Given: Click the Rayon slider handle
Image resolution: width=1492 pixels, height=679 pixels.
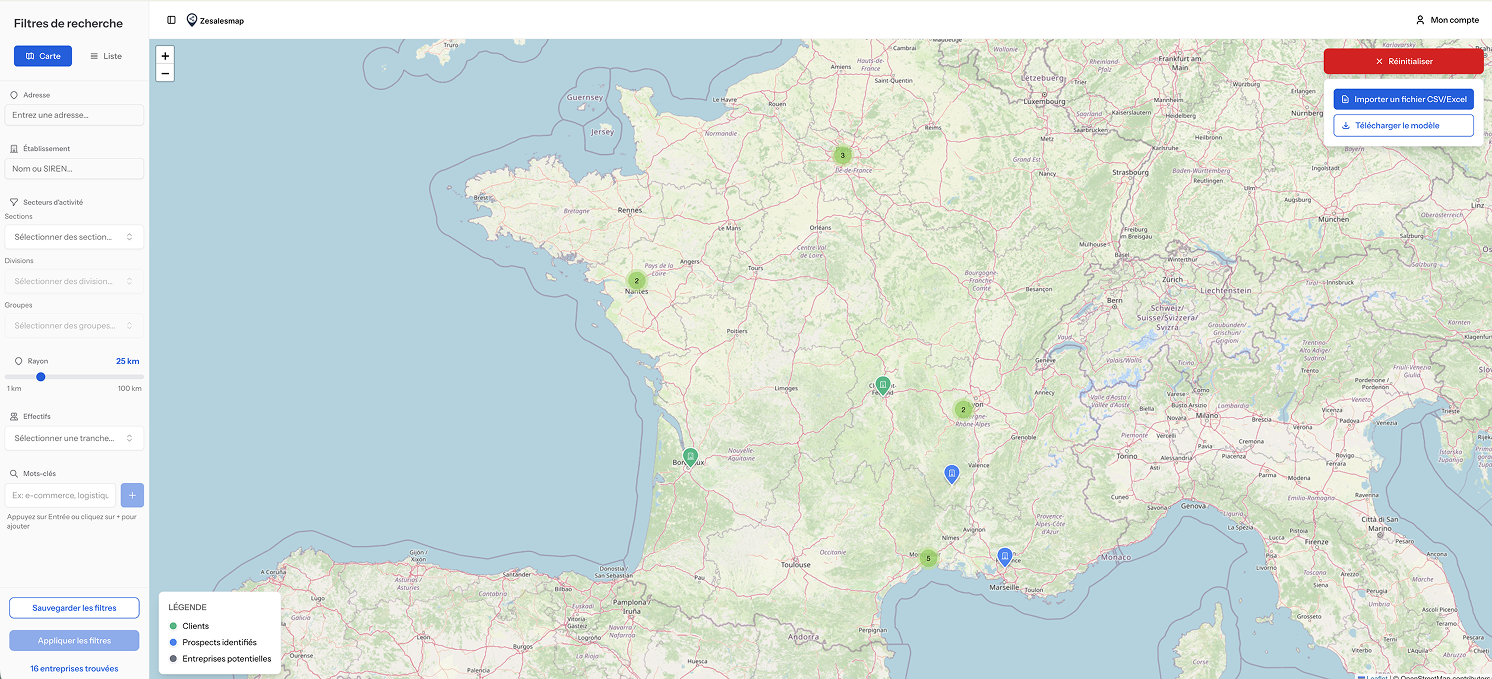Looking at the screenshot, I should [x=41, y=377].
